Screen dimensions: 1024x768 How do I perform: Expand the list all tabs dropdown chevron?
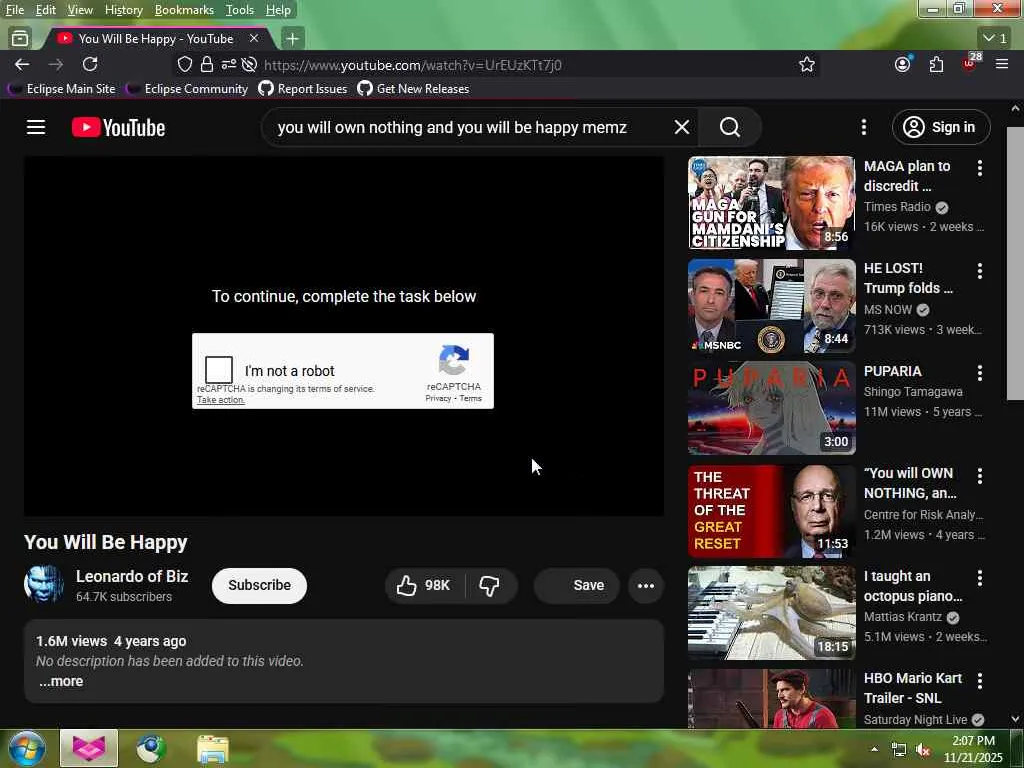tap(996, 38)
